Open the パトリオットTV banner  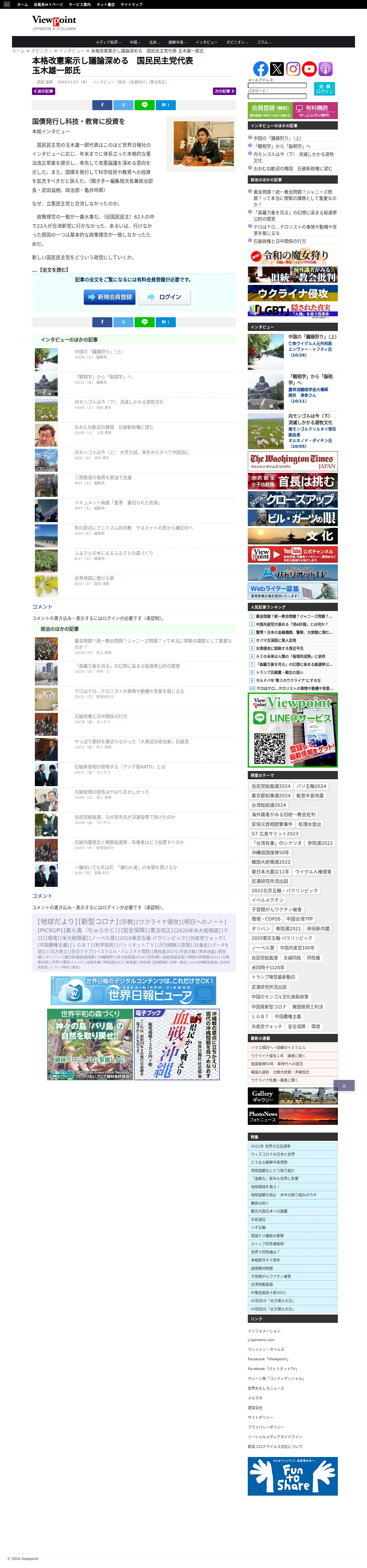[x=293, y=573]
